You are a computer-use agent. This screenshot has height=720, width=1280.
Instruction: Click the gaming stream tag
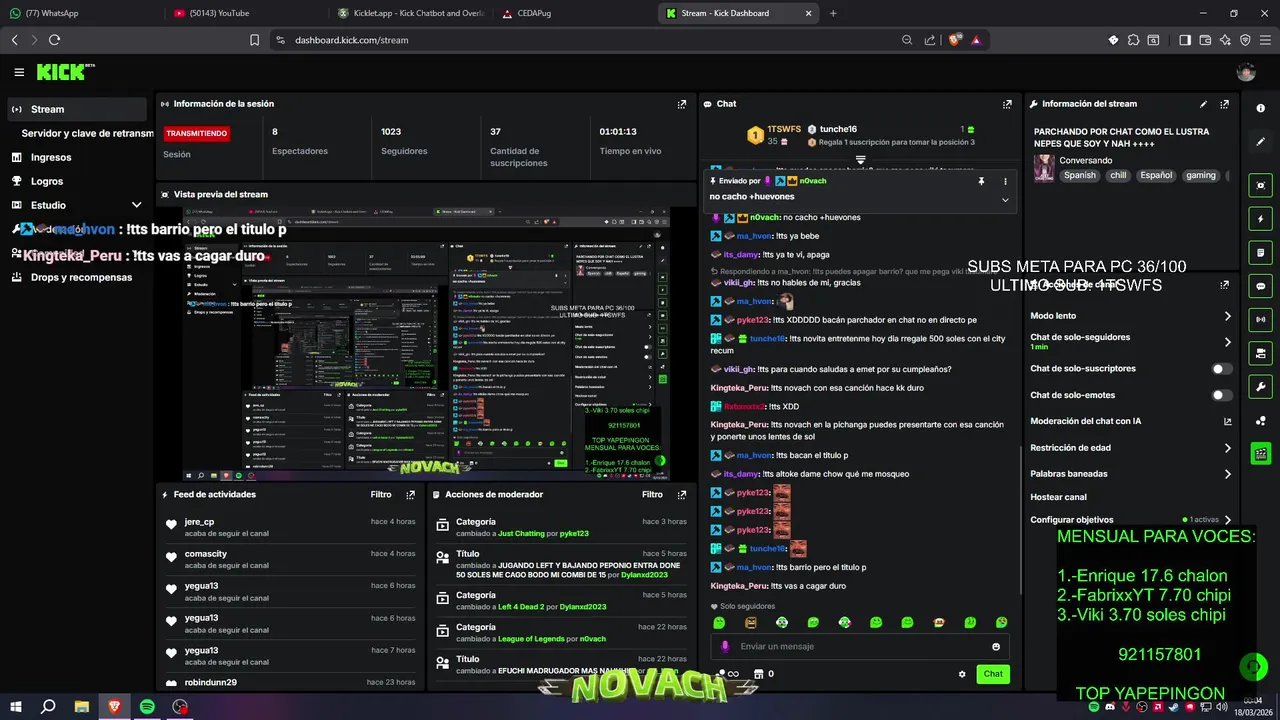pyautogui.click(x=1200, y=175)
